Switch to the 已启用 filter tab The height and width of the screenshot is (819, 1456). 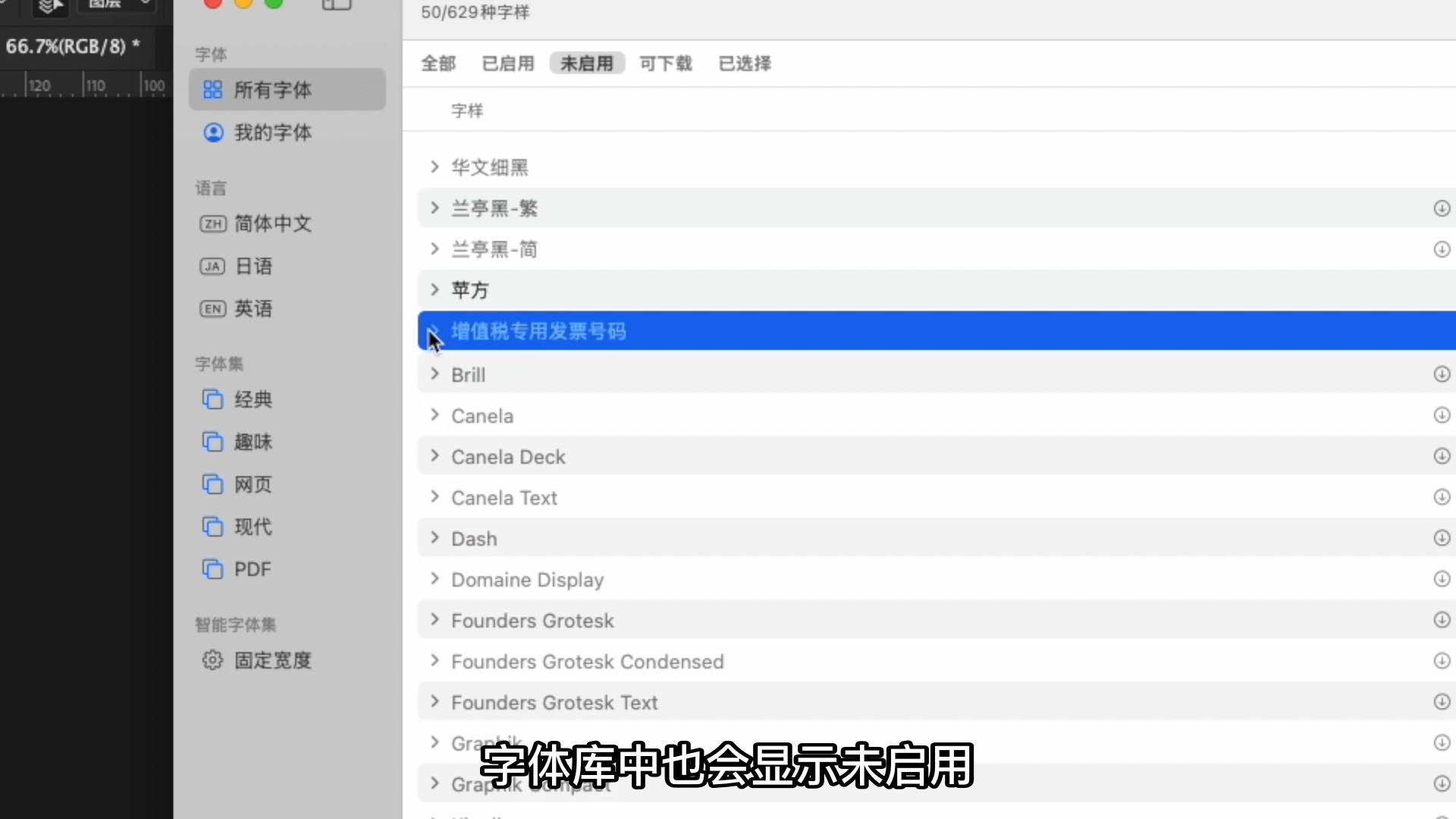pyautogui.click(x=507, y=64)
